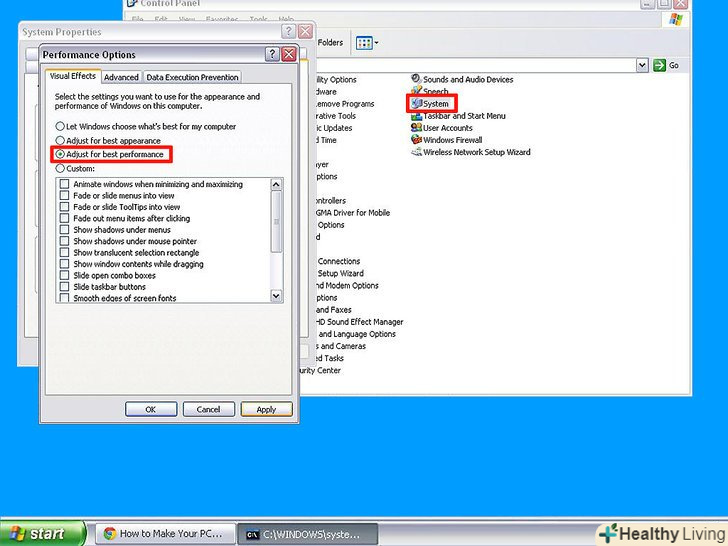Click OK in Performance Options
The image size is (728, 546).
(x=151, y=409)
